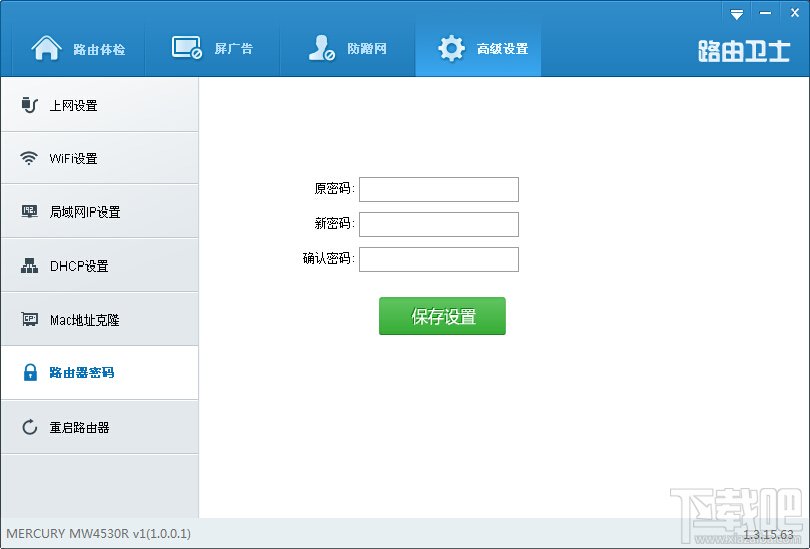Click the house icon for 路由体检
The height and width of the screenshot is (549, 810).
pos(46,48)
